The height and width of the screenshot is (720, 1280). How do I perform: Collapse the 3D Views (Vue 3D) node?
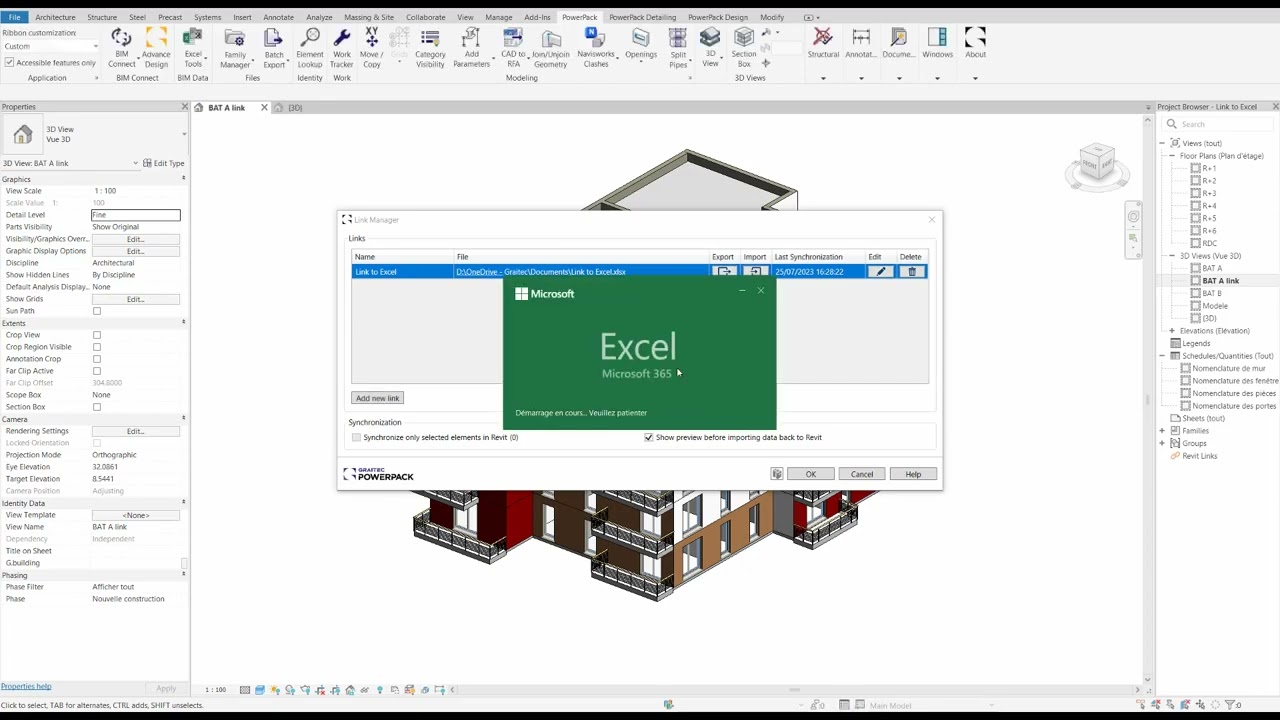[1172, 256]
